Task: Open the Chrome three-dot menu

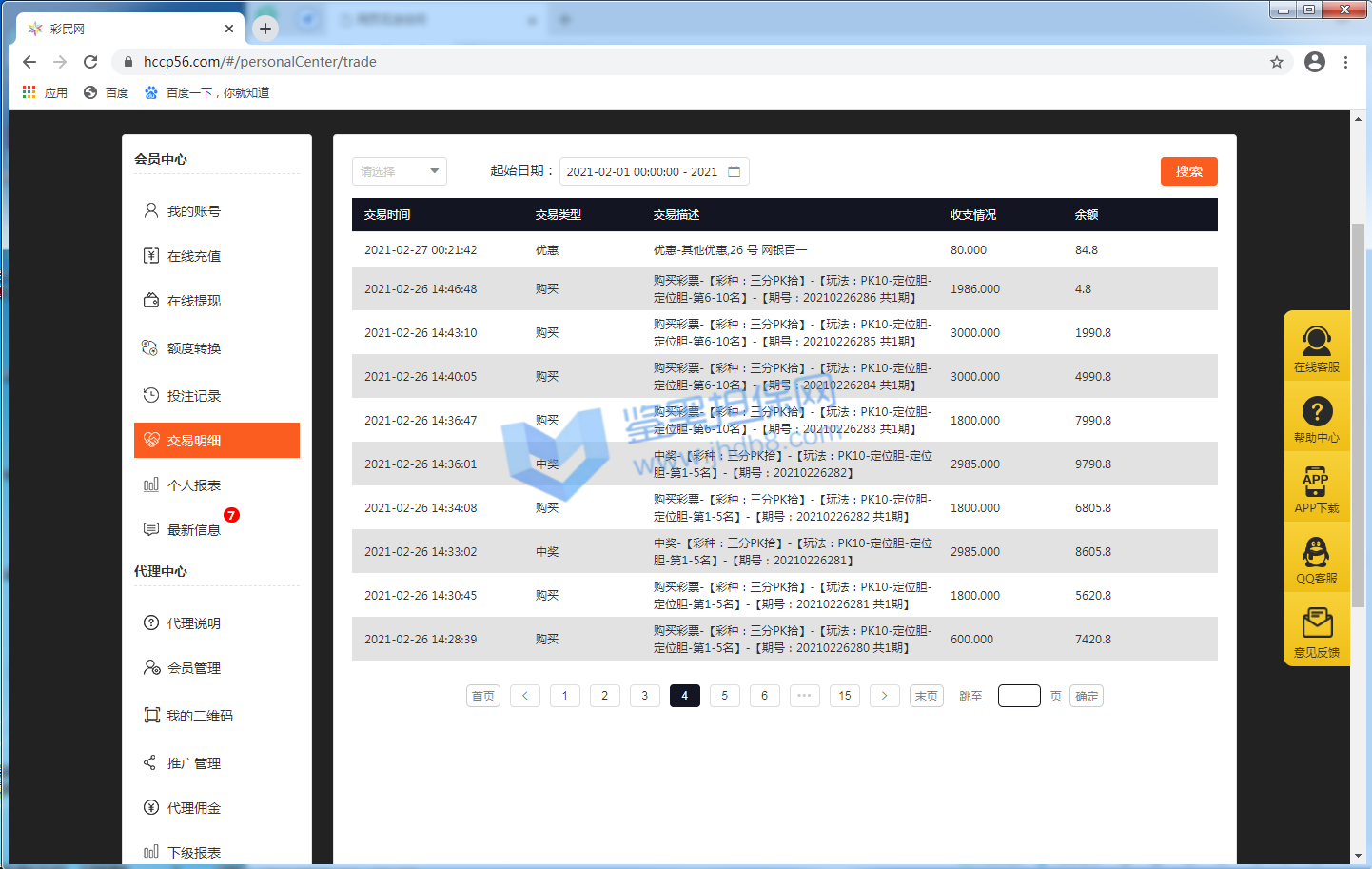Action: (1345, 62)
